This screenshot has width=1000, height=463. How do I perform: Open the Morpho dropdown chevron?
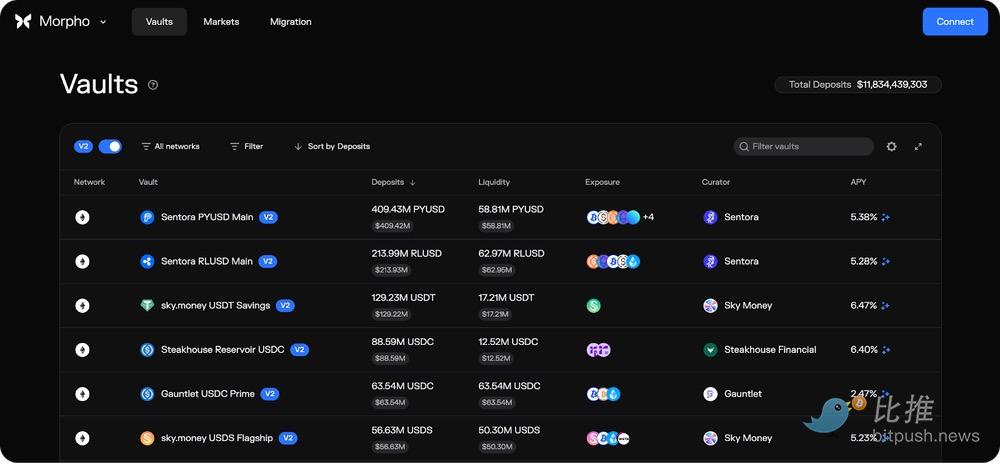click(103, 22)
